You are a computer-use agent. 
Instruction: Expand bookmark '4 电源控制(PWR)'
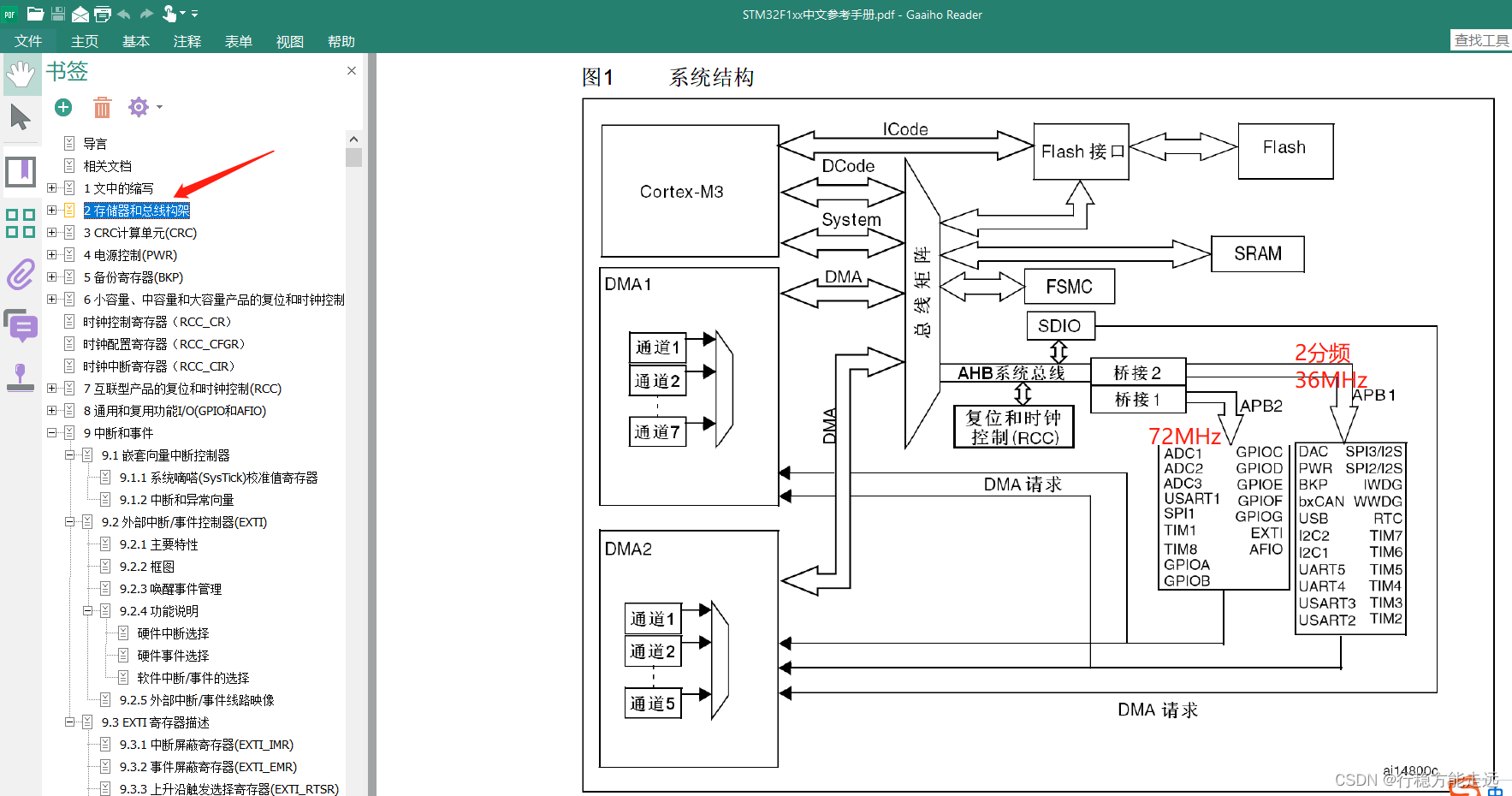pyautogui.click(x=52, y=255)
